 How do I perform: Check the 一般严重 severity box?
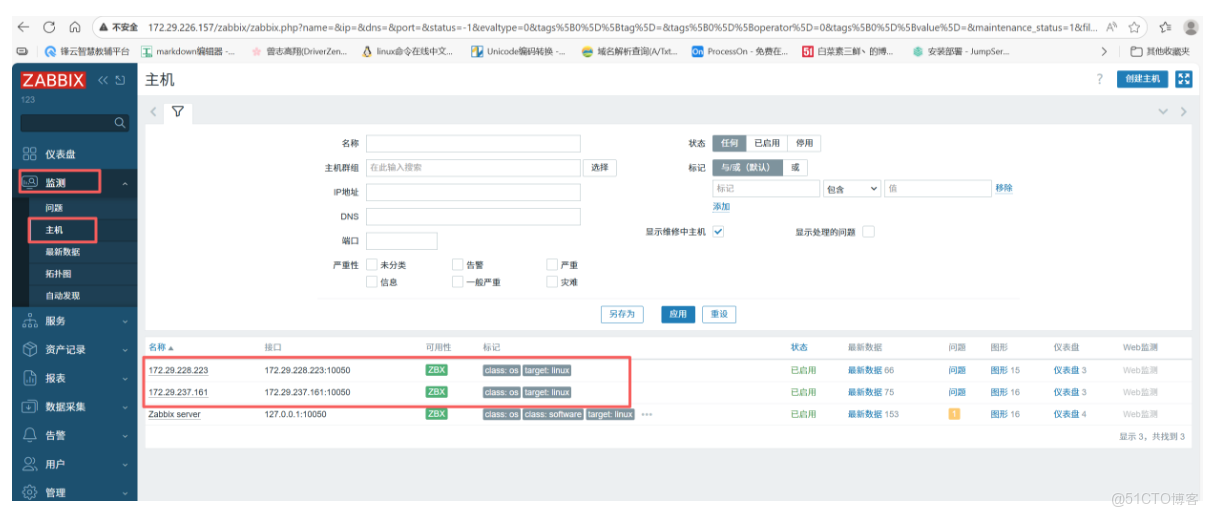point(458,282)
